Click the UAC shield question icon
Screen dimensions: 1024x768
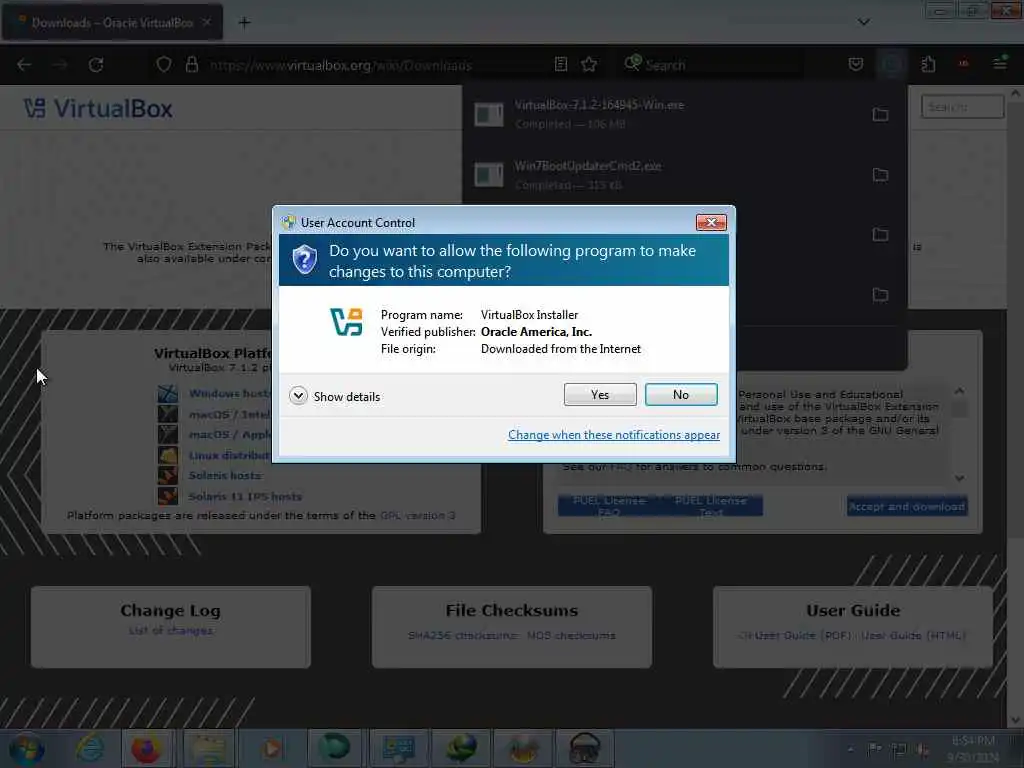coord(304,260)
